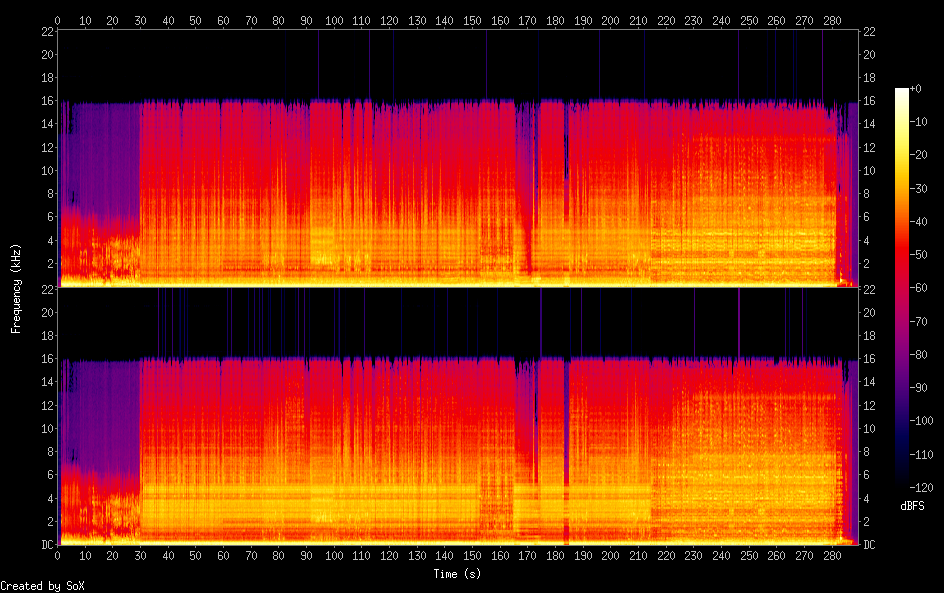The image size is (944, 593).
Task: Click the '16' tick on the upper channel's left axis
Action: [x=48, y=101]
